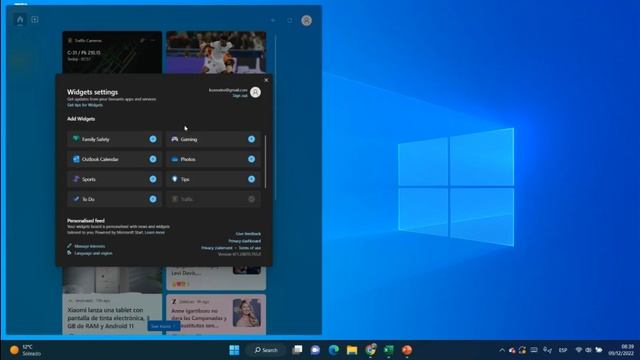This screenshot has height=360, width=640.
Task: Add the Family Safety widget
Action: point(153,139)
